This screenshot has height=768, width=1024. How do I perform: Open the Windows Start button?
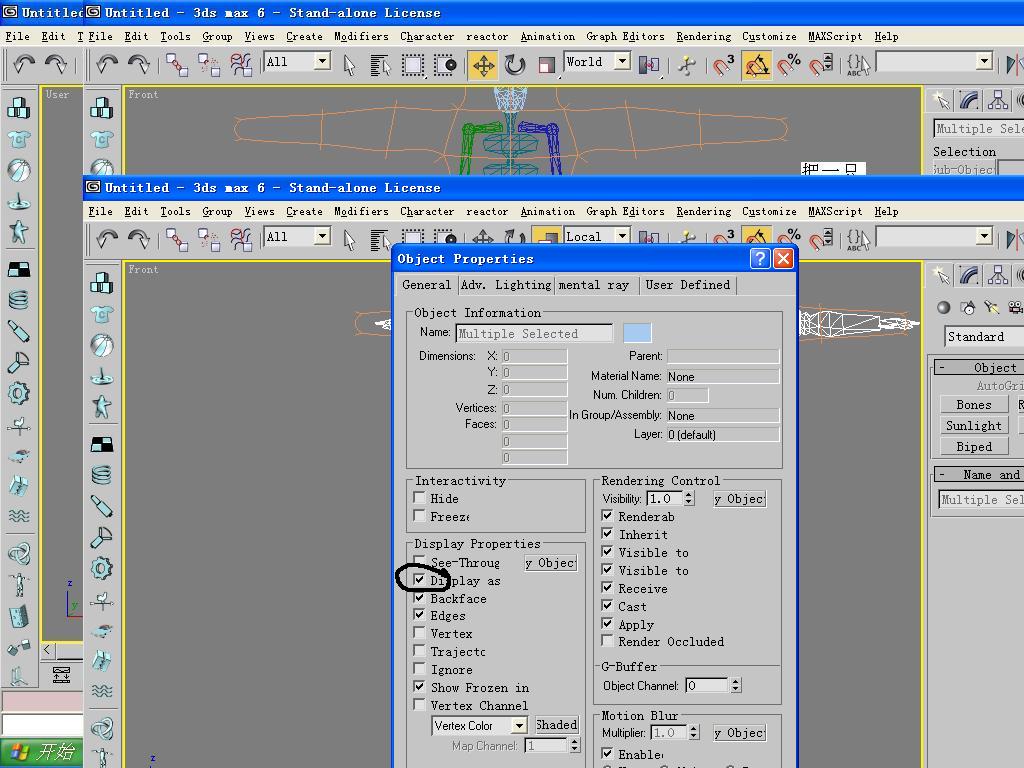(x=42, y=752)
